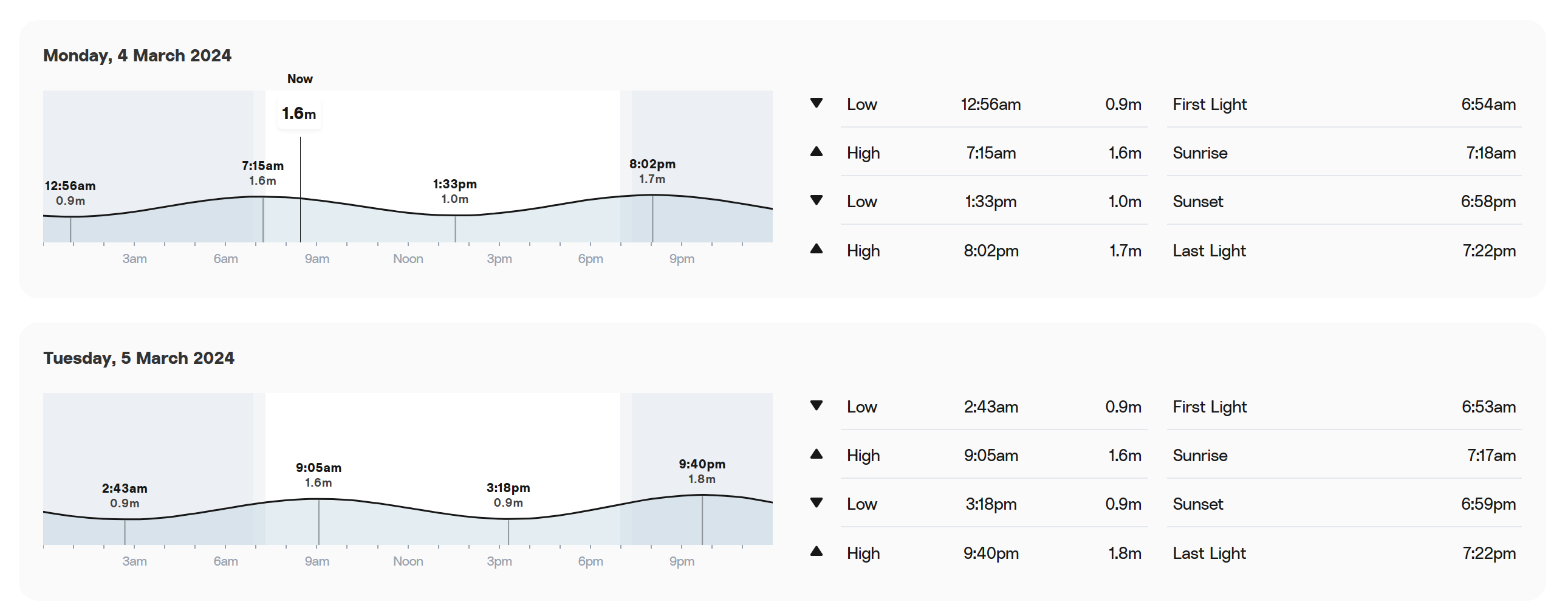Viewport: 1568px width, 613px height.
Task: Click the low tide arrow beside Monday 12:56am
Action: click(x=817, y=103)
